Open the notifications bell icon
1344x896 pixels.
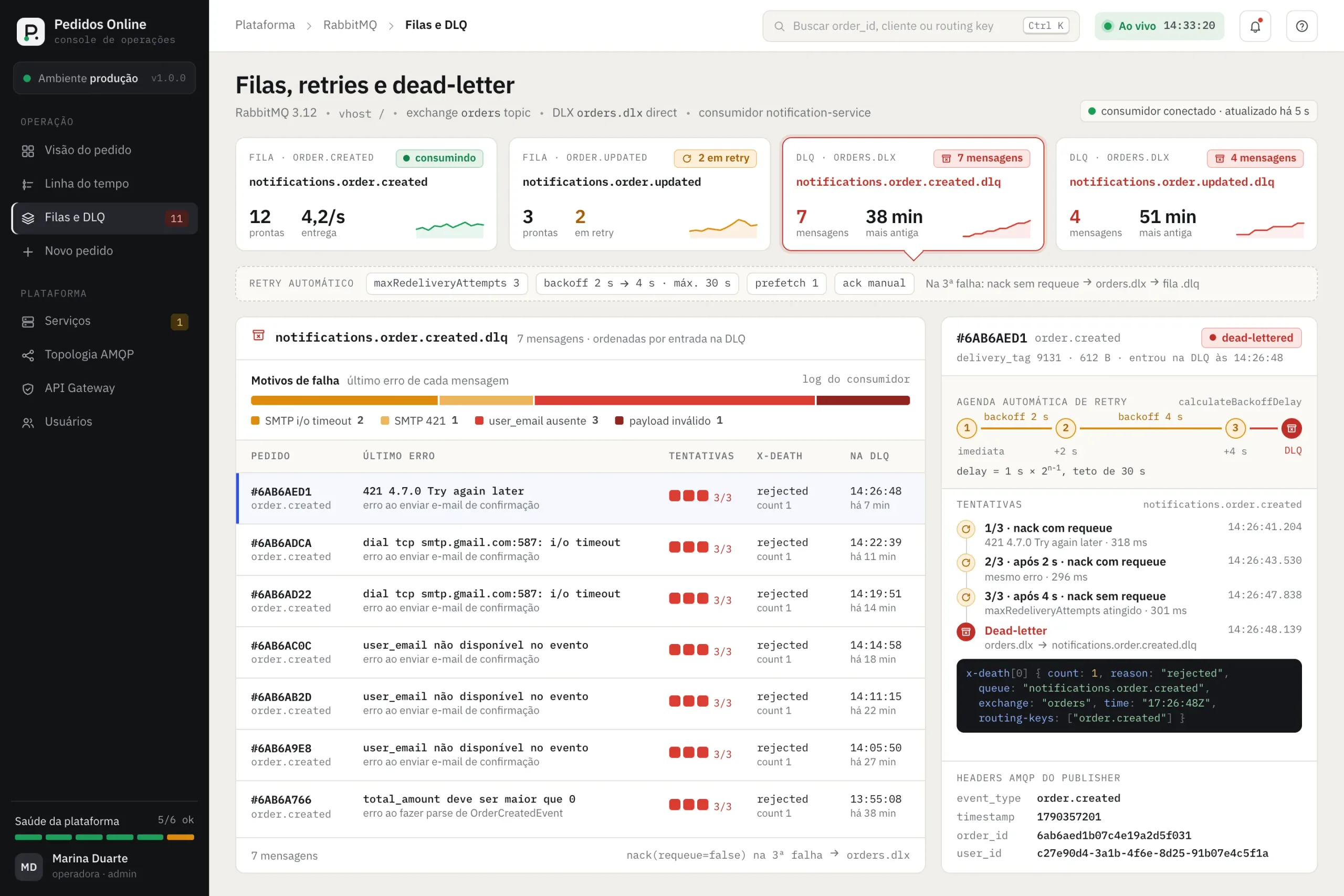tap(1255, 26)
